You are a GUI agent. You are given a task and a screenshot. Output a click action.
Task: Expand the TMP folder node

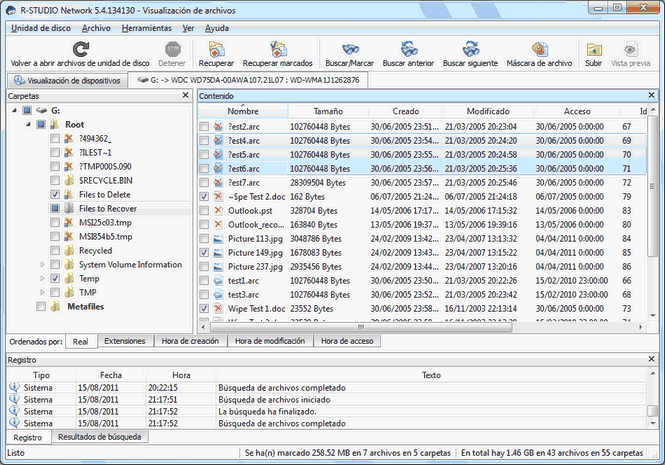[42, 293]
